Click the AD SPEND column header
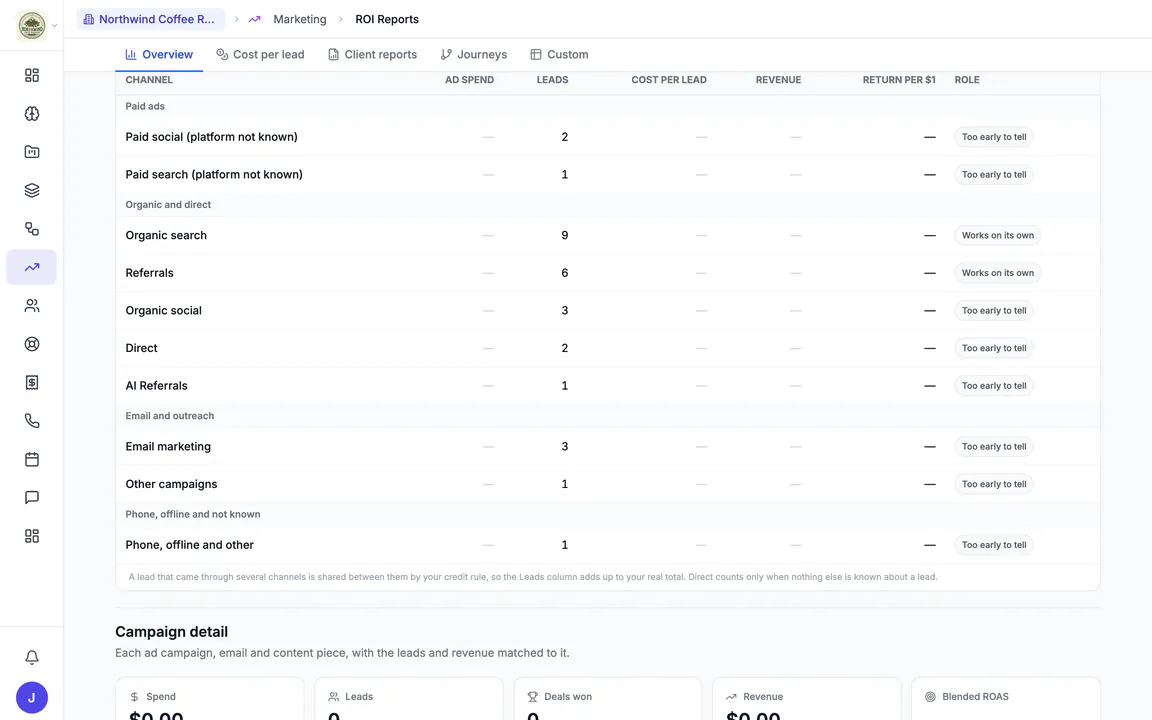Viewport: 1152px width, 720px height. pyautogui.click(x=469, y=80)
